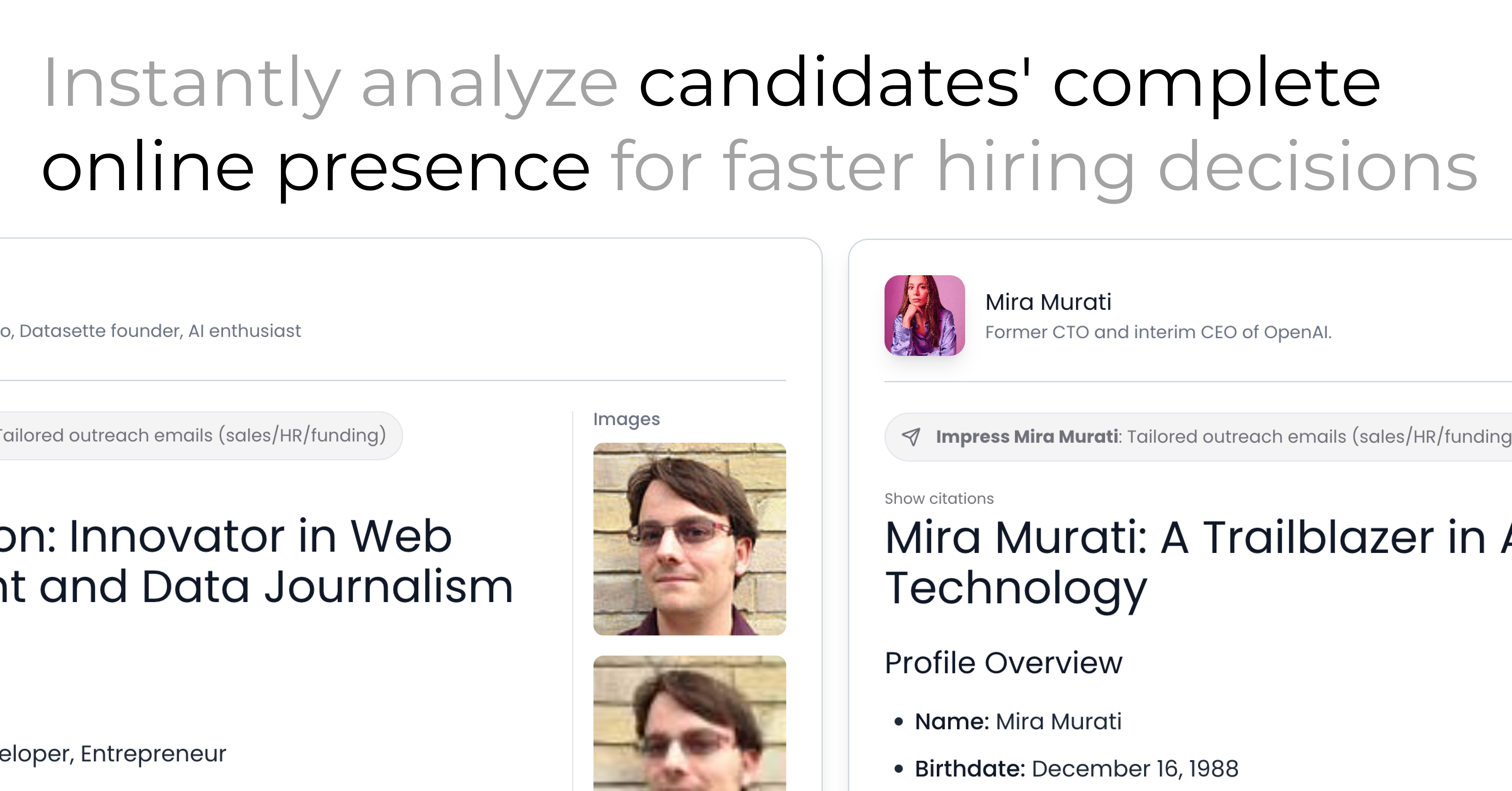Open the profile avatar beside Mira Murati's name

pyautogui.click(x=925, y=315)
